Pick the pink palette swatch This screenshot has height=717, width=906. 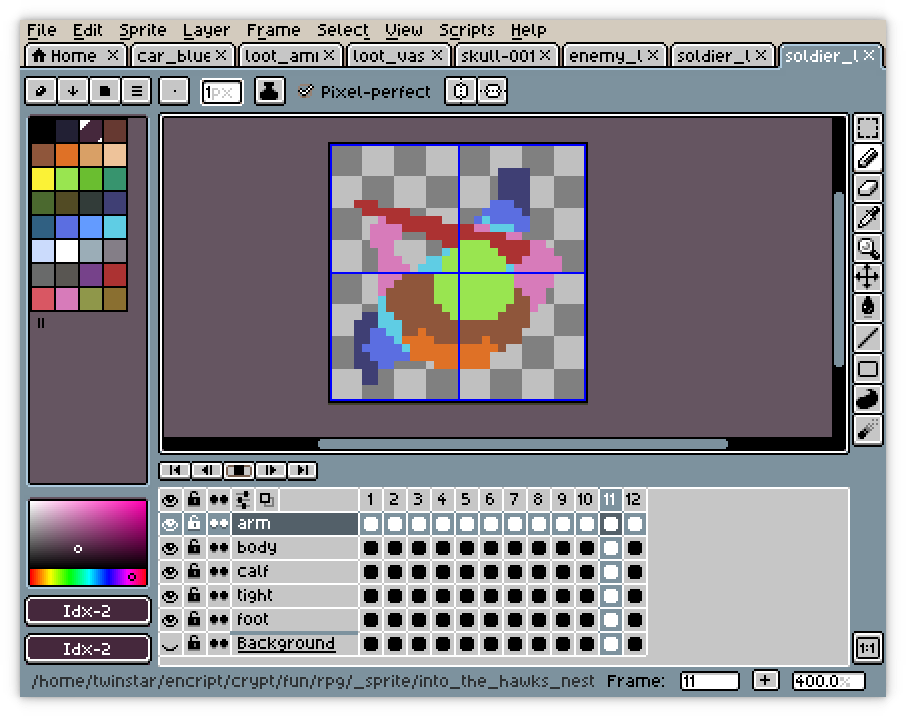point(67,299)
